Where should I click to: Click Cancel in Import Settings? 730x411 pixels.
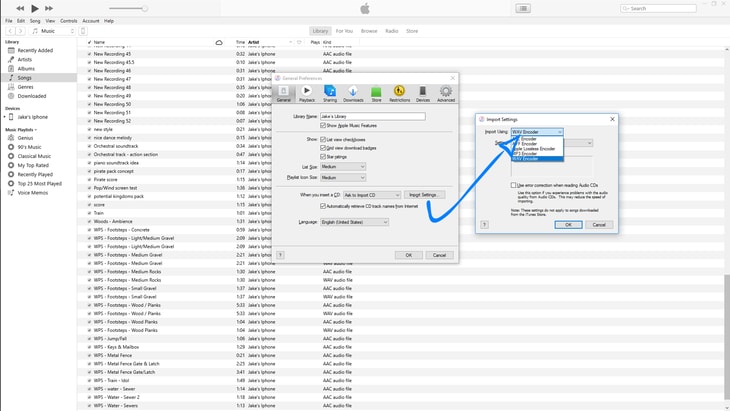coord(599,225)
